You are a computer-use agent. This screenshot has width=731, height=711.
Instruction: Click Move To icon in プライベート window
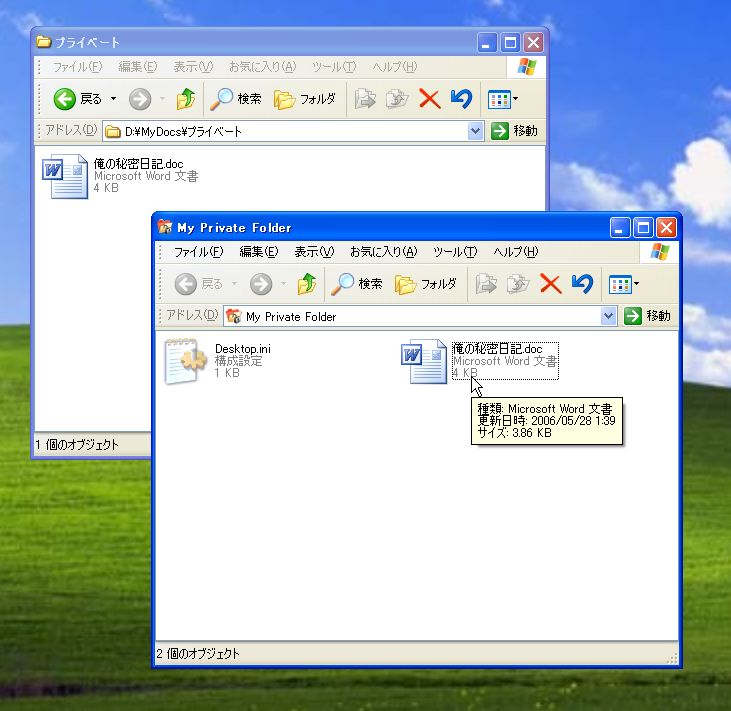(365, 99)
